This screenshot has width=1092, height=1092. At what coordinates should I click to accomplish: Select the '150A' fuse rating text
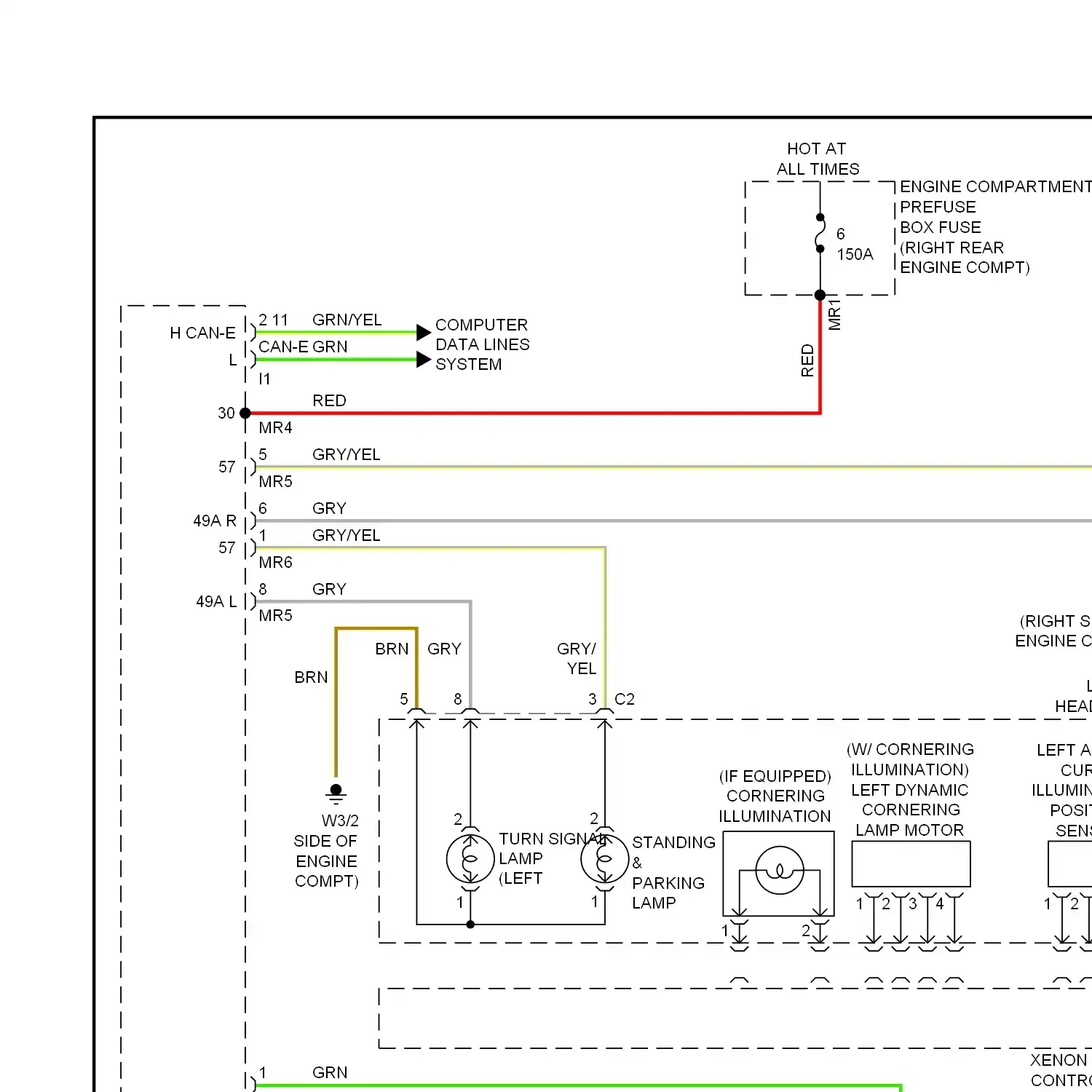click(855, 254)
